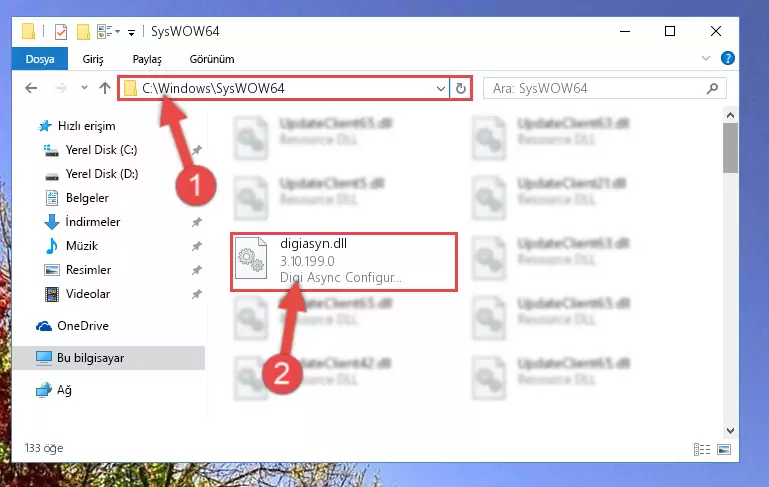Minimize the SysWOW64 window
The width and height of the screenshot is (769, 487).
click(625, 31)
